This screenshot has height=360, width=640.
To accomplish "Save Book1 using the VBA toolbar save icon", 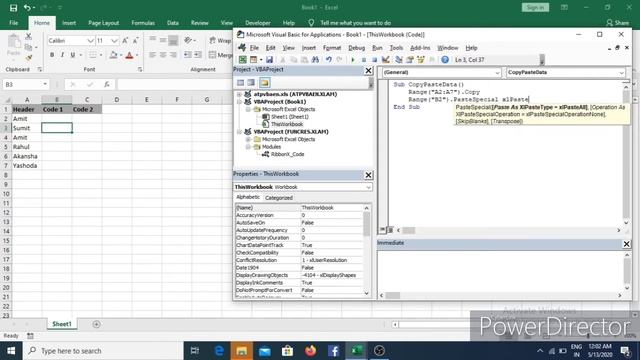I will [x=269, y=60].
